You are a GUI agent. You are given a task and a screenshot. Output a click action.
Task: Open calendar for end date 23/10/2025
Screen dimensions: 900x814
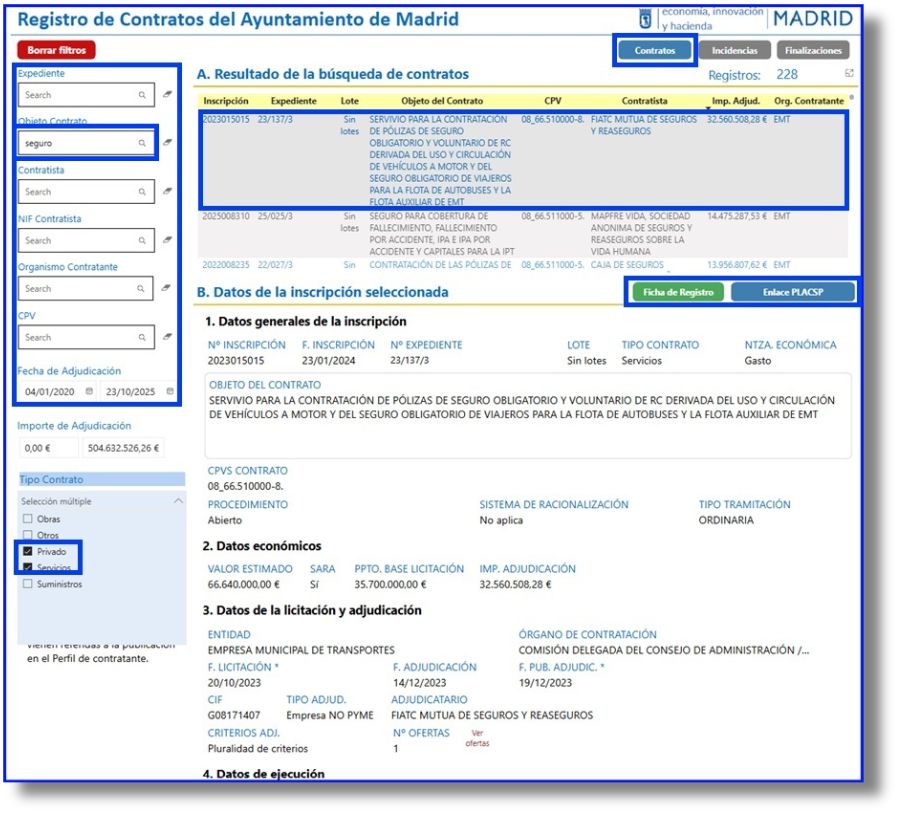(x=170, y=391)
